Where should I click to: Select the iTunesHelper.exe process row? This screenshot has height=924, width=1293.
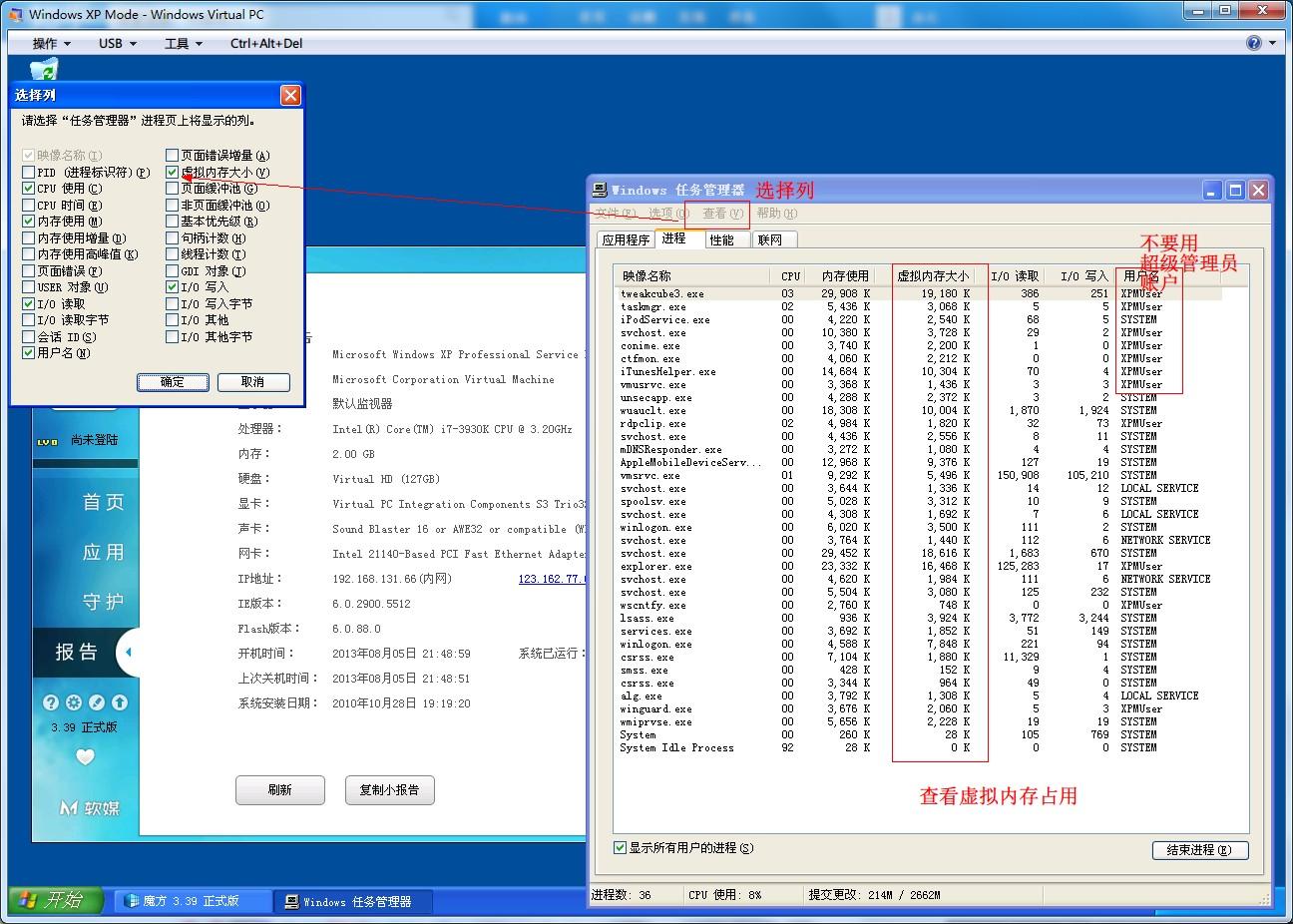pyautogui.click(x=918, y=371)
